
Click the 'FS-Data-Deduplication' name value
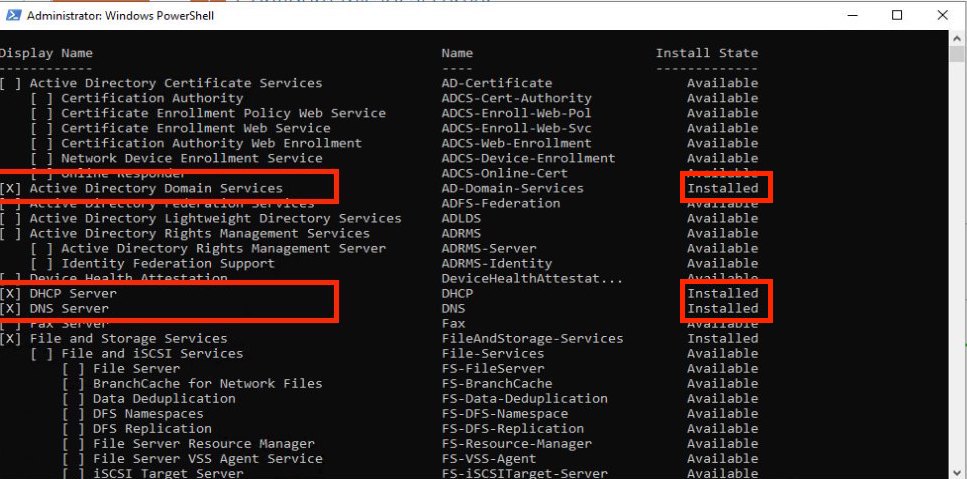pyautogui.click(x=525, y=398)
